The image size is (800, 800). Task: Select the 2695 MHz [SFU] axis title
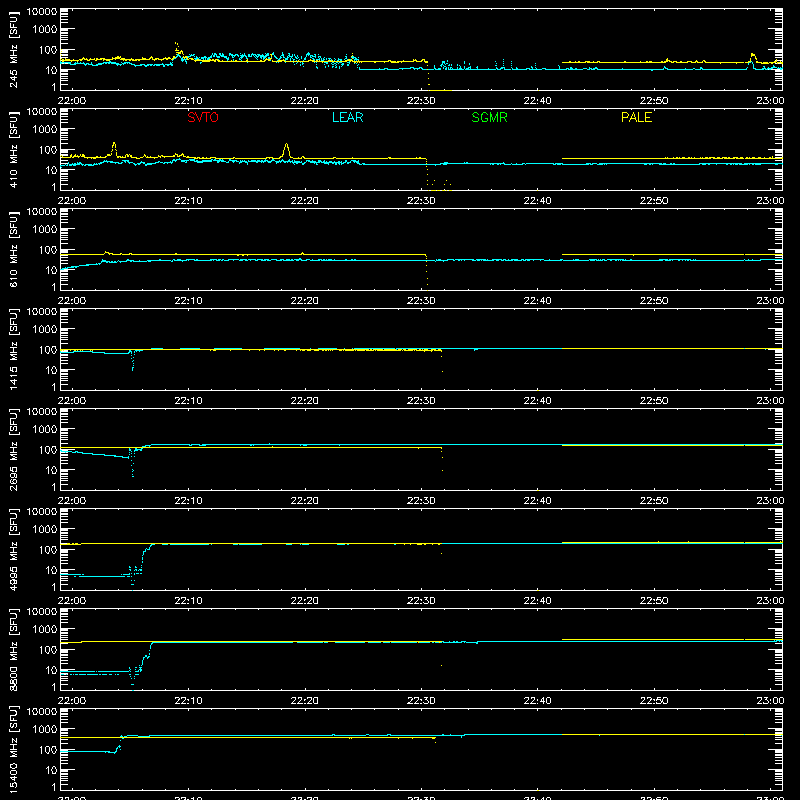[x=14, y=449]
